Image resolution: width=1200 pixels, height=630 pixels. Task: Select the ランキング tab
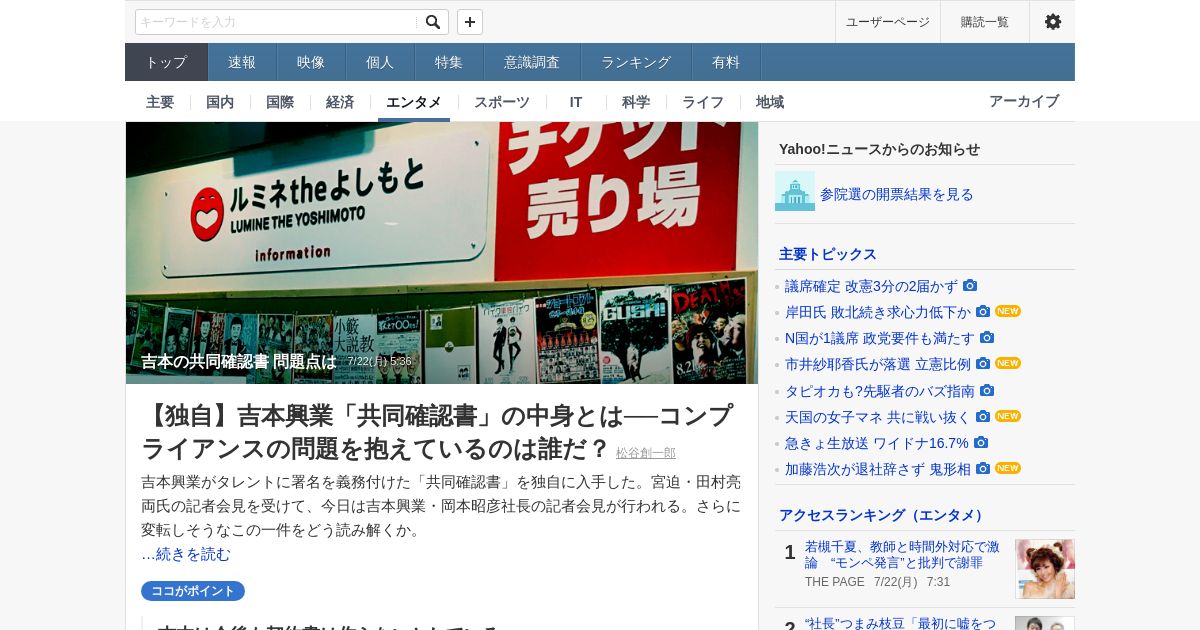tap(636, 62)
